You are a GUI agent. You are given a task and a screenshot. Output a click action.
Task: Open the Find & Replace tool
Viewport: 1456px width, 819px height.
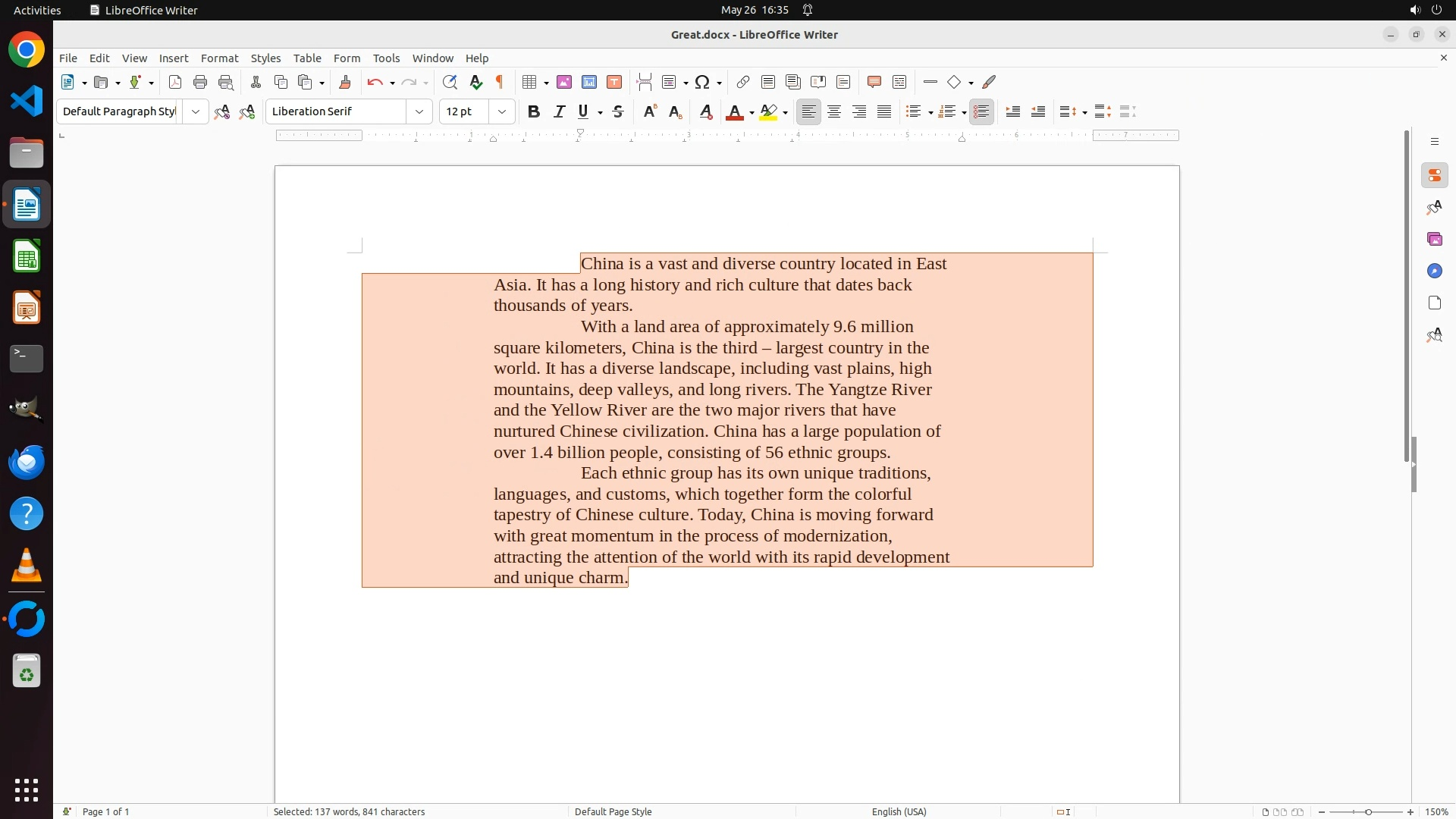pos(450,82)
